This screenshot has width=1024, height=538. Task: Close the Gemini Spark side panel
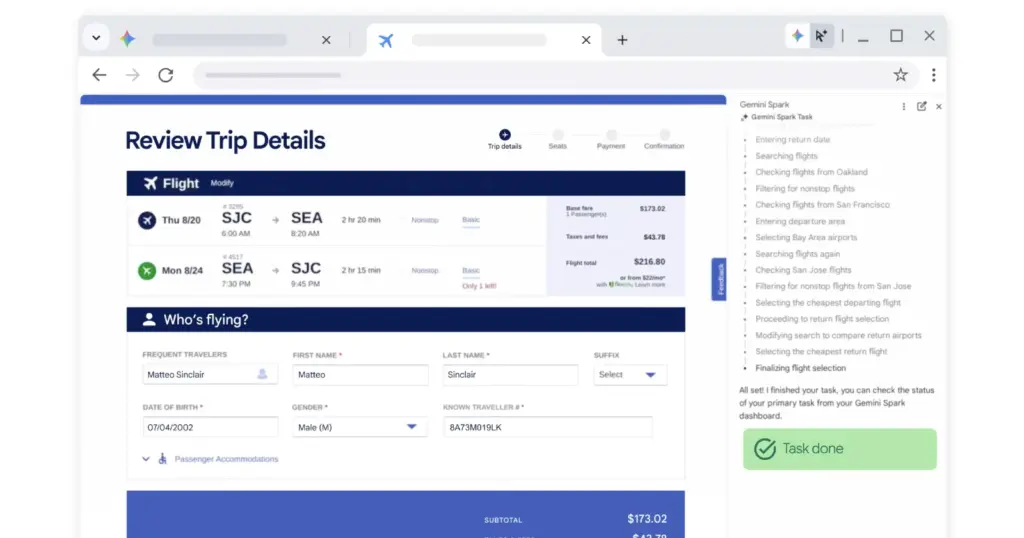(x=938, y=106)
